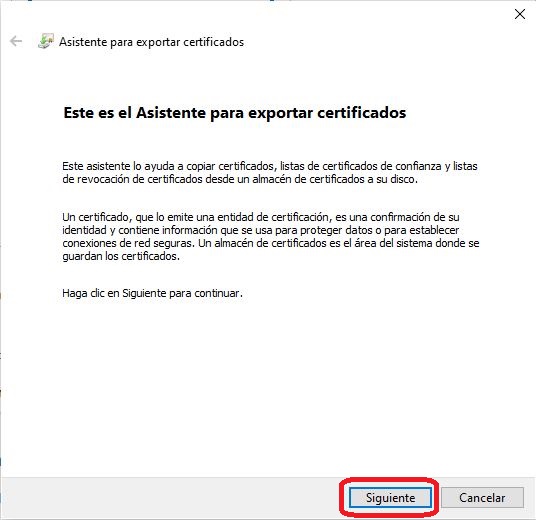Select the bold heading 'Este es el Asistente'
This screenshot has height=520, width=536.
point(135,112)
